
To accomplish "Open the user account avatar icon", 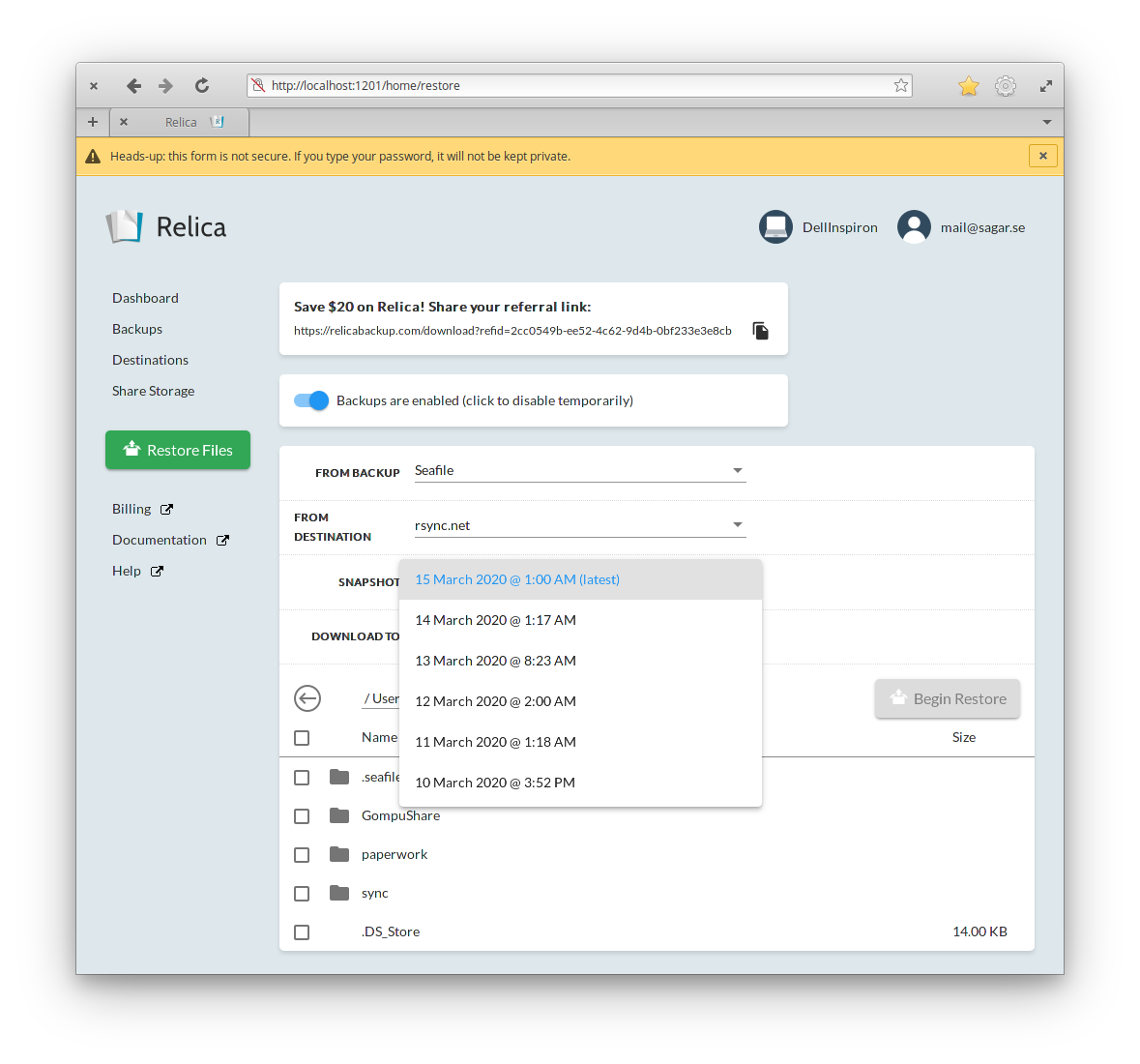I will click(914, 227).
